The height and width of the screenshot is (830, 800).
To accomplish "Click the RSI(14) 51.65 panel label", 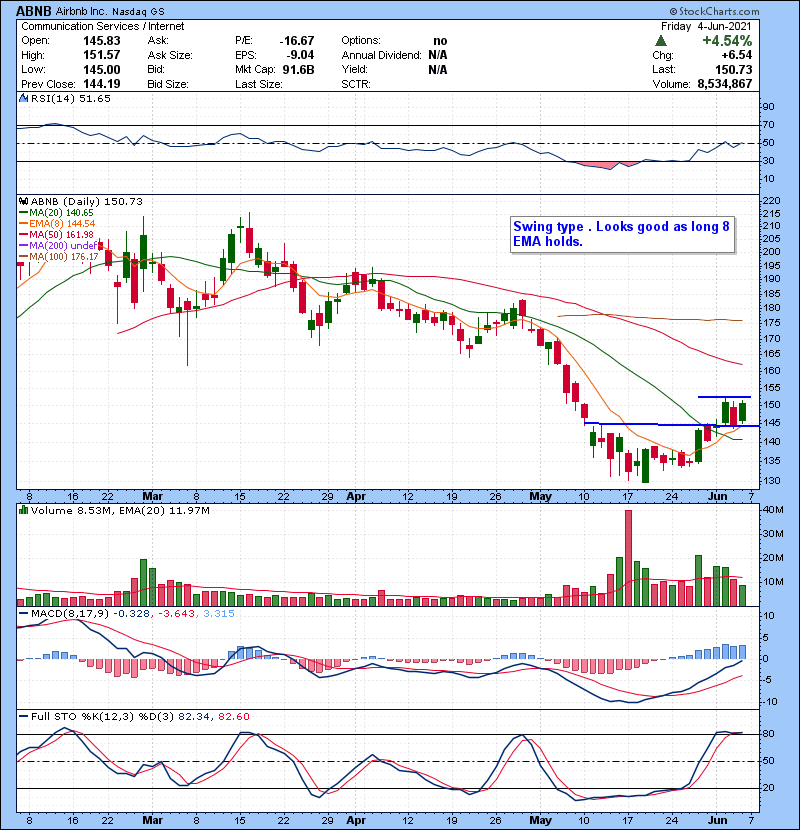I will (x=70, y=98).
